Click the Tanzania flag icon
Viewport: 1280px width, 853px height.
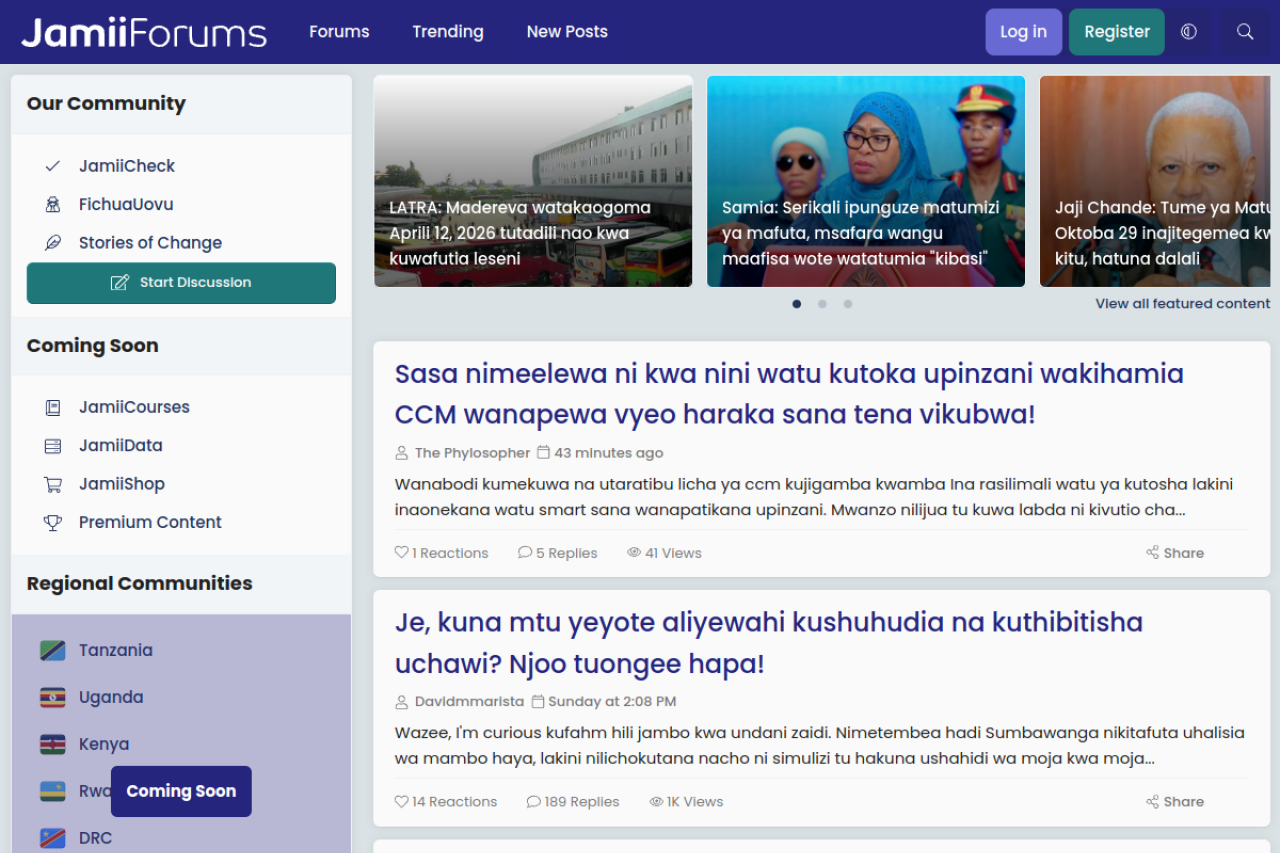click(53, 651)
